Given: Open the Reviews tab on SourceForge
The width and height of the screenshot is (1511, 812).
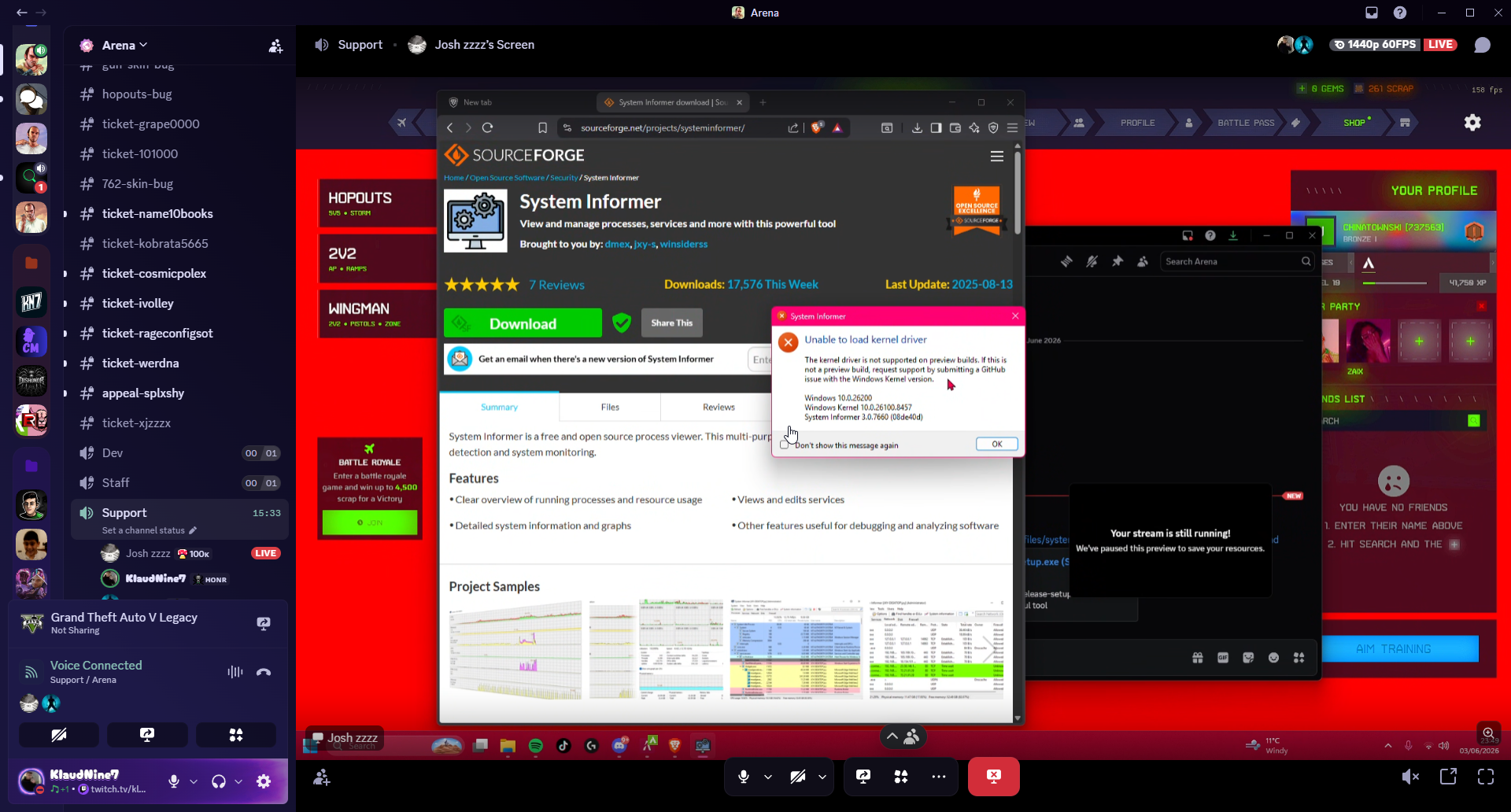Looking at the screenshot, I should (x=719, y=407).
